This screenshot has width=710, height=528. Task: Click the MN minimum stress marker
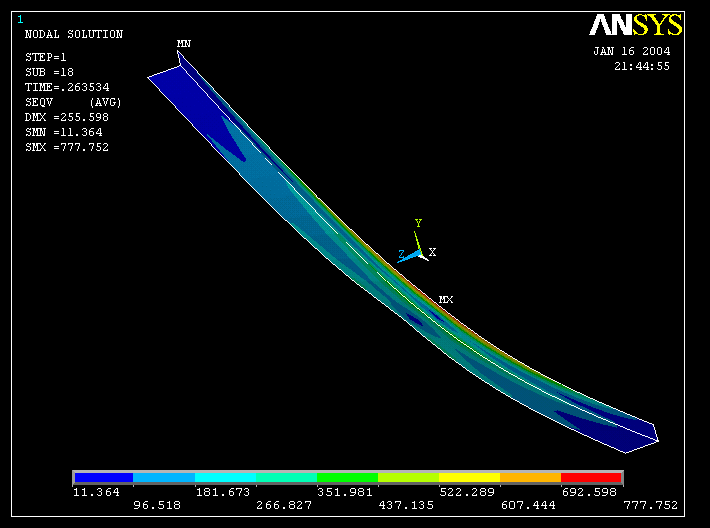point(183,44)
